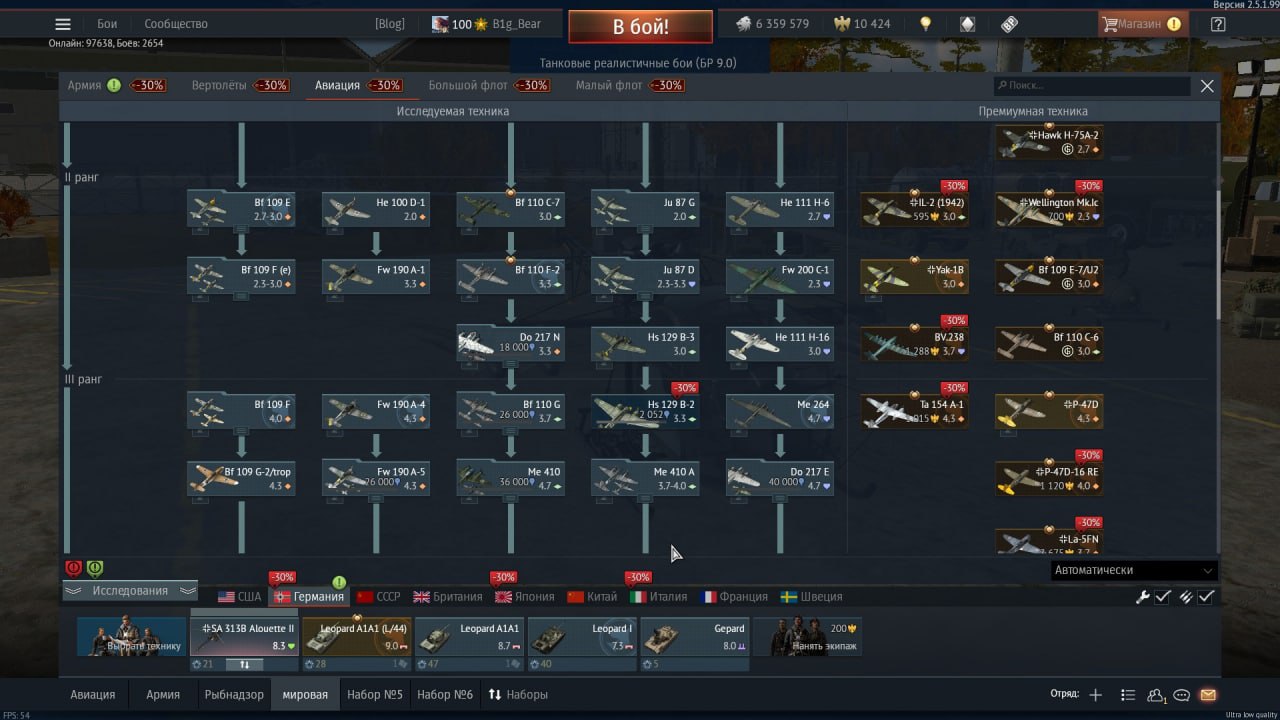Screen dimensions: 1280x720
Task: Select the Gepard crew slot
Action: coord(695,637)
